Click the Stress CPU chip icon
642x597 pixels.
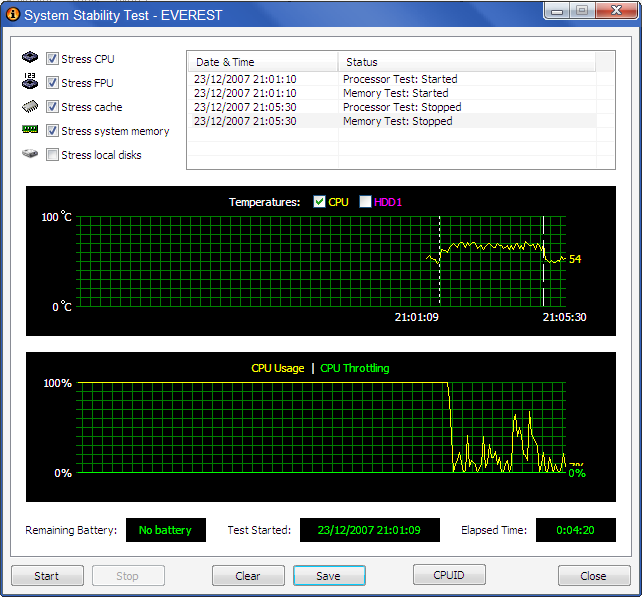[30, 57]
